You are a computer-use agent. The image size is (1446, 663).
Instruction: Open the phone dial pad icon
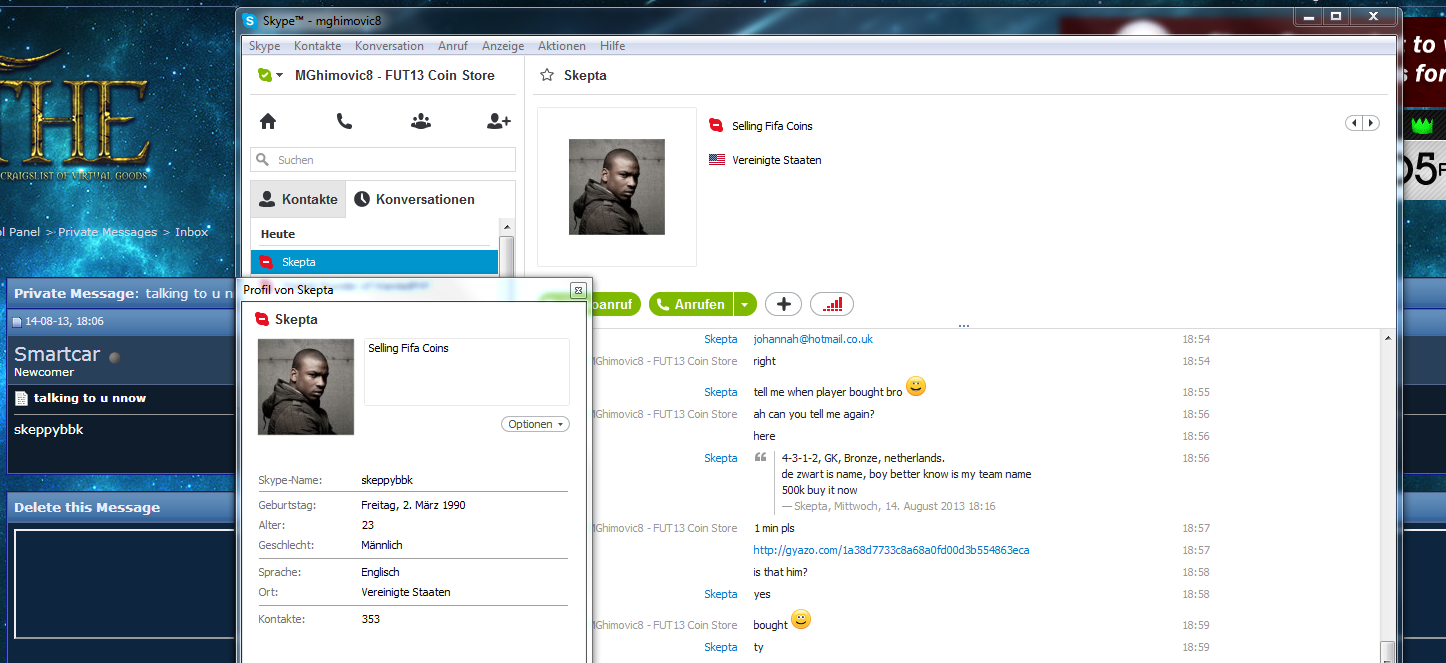(x=344, y=121)
